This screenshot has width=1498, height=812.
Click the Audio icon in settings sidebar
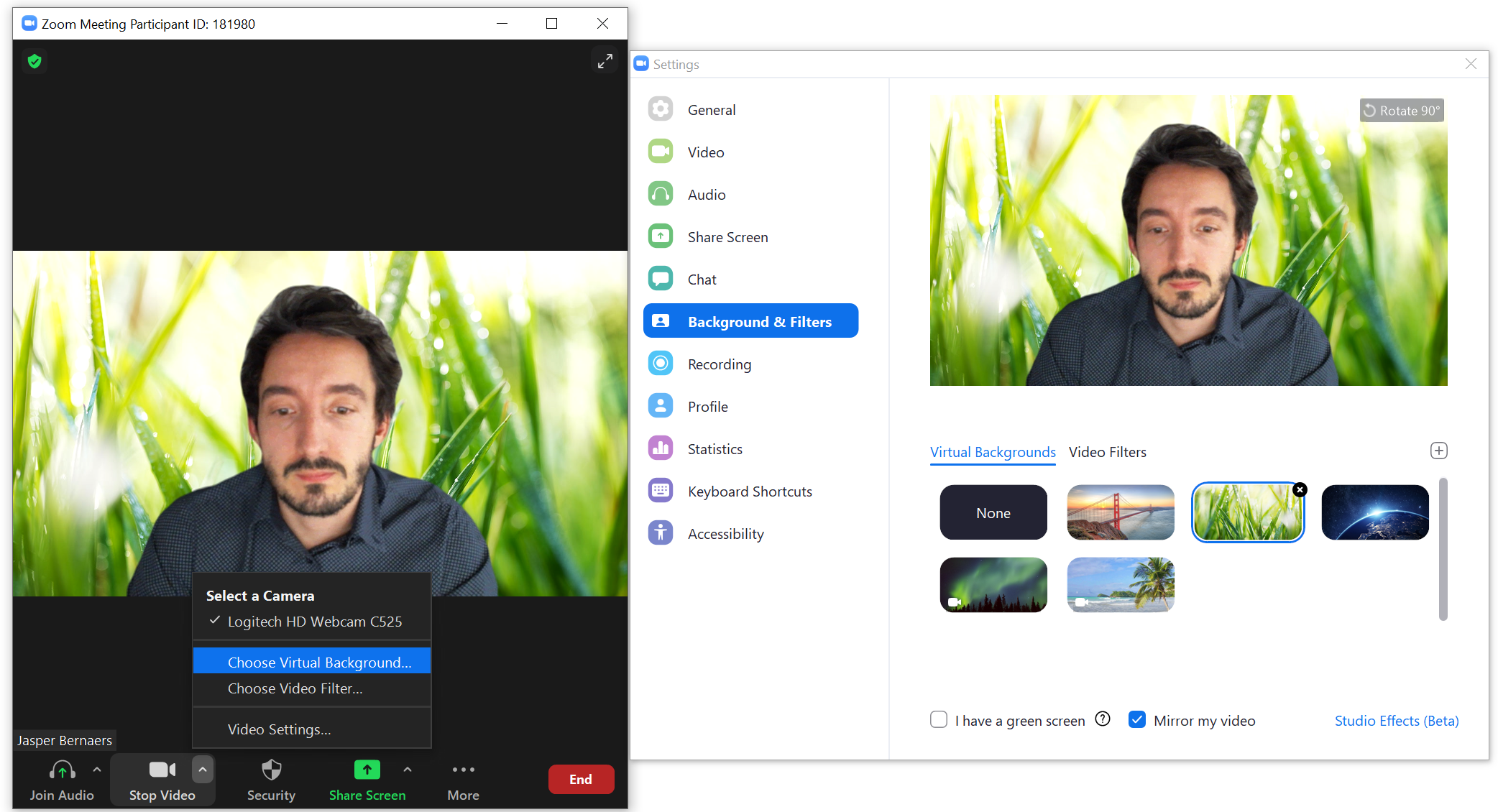tap(662, 194)
